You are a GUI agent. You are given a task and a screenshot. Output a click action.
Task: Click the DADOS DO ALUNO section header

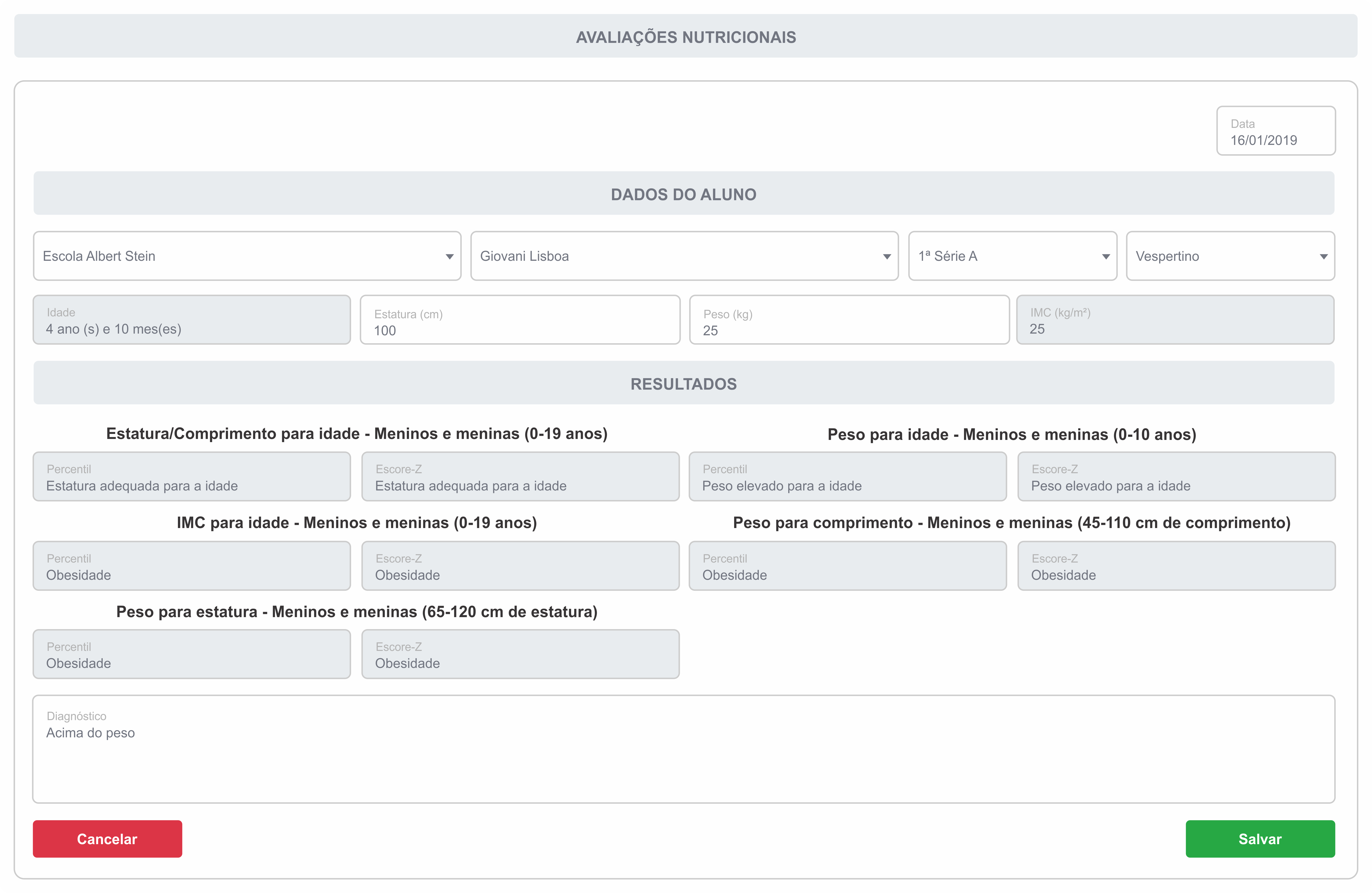684,194
